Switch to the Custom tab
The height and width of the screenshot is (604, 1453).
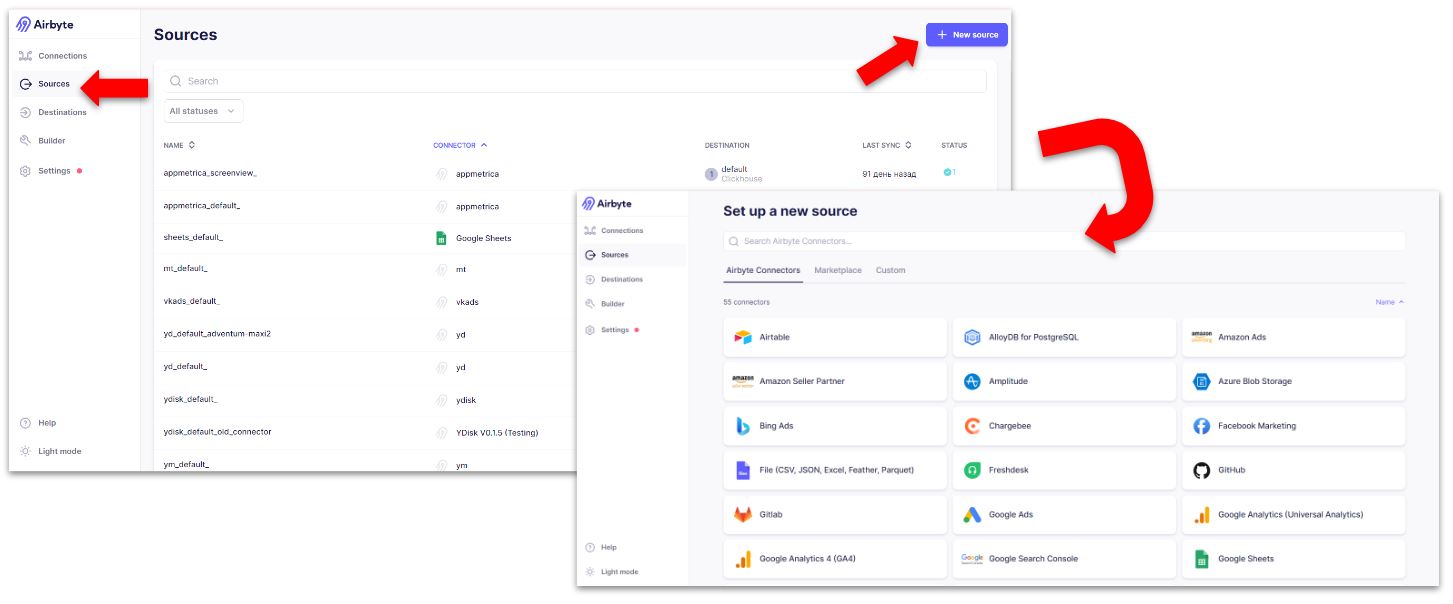[891, 270]
